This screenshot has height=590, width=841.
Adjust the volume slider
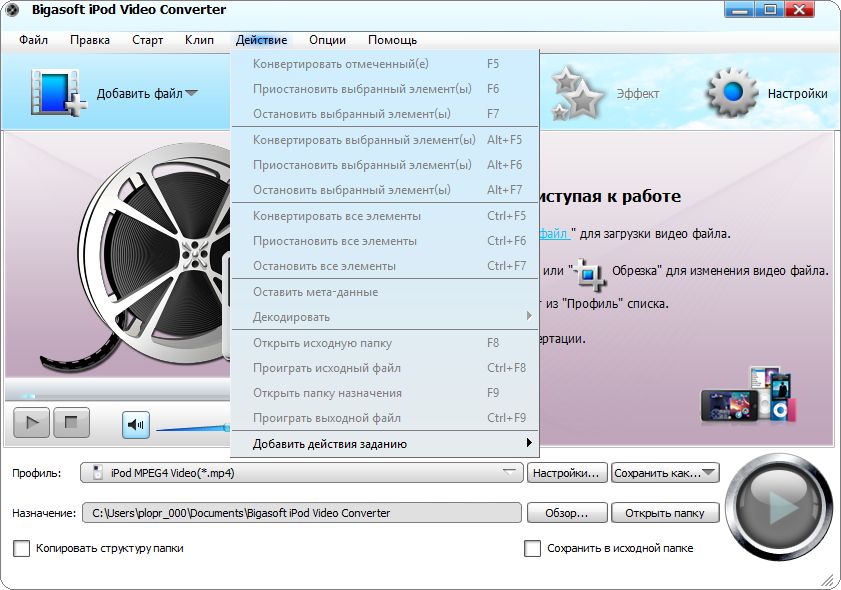[x=193, y=427]
